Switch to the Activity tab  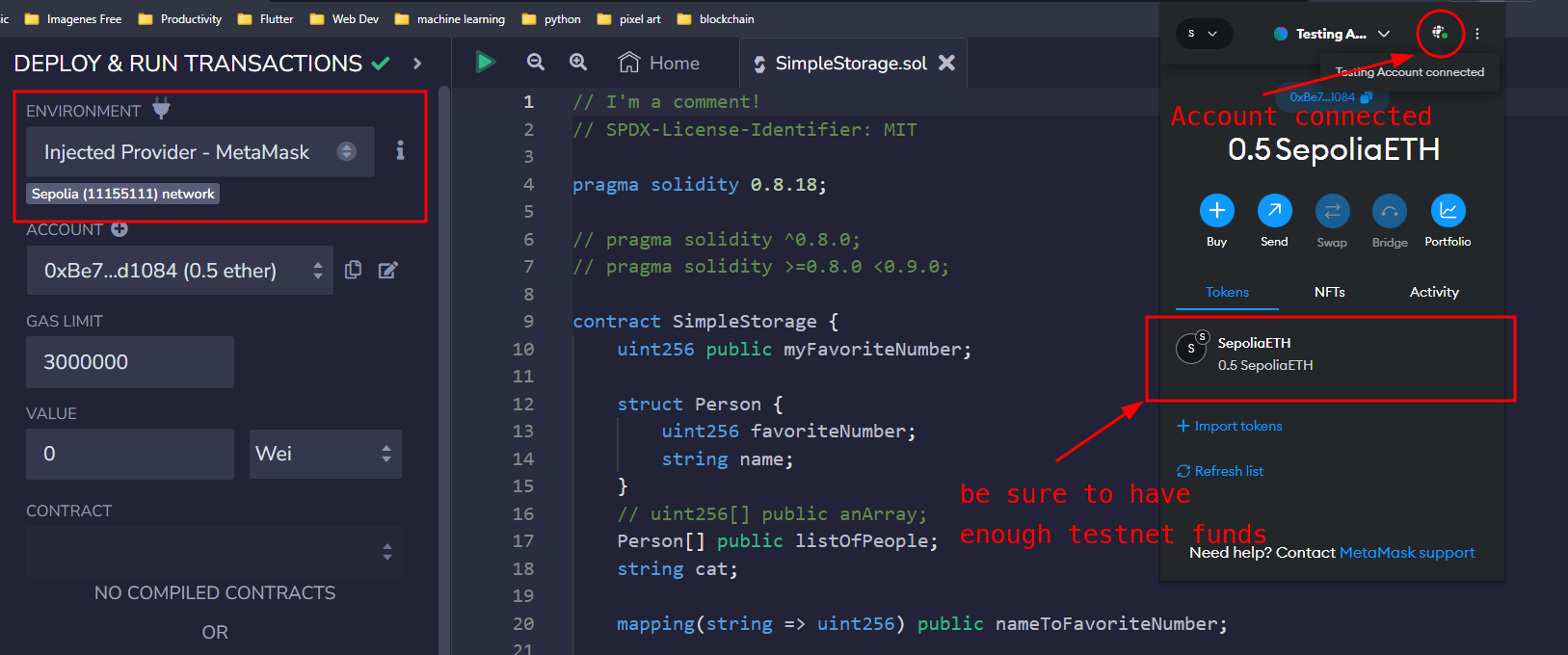pos(1434,292)
